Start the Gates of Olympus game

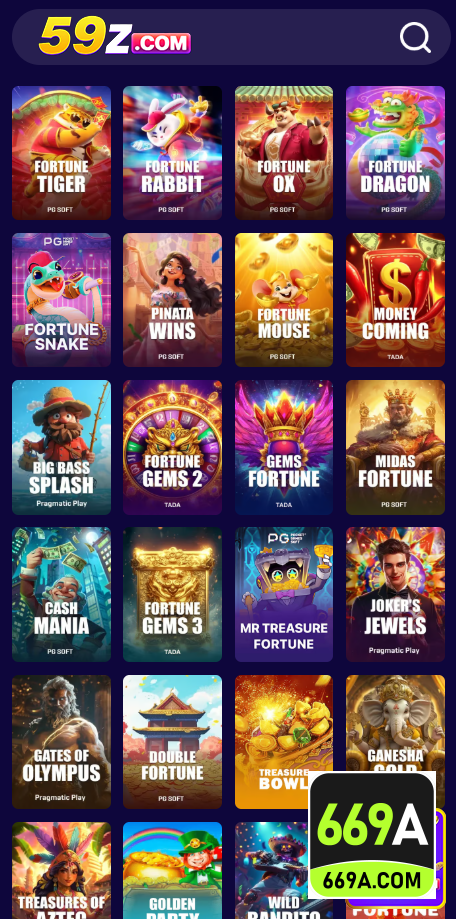click(62, 742)
